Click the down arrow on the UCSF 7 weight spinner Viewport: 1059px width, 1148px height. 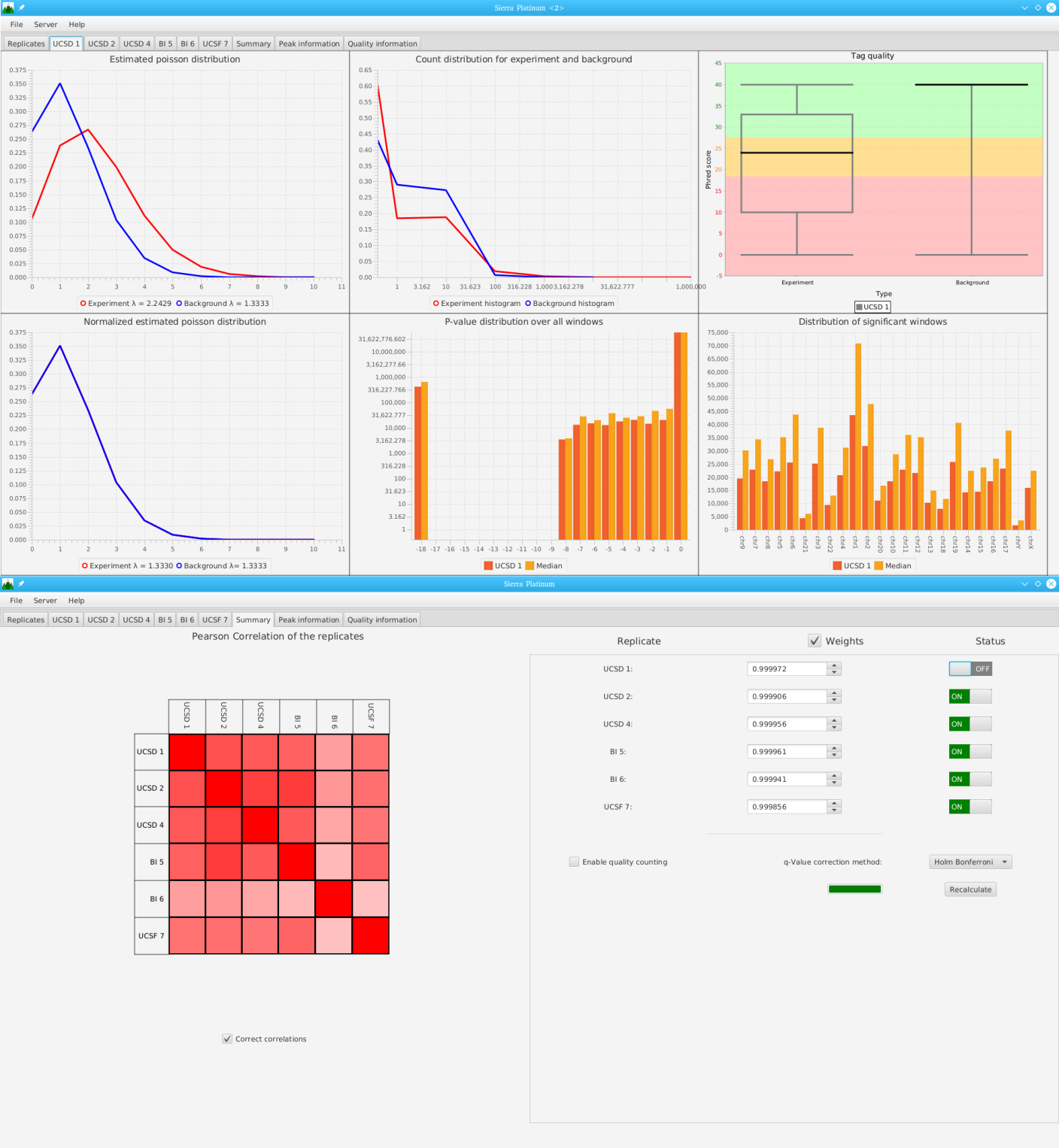coord(833,810)
